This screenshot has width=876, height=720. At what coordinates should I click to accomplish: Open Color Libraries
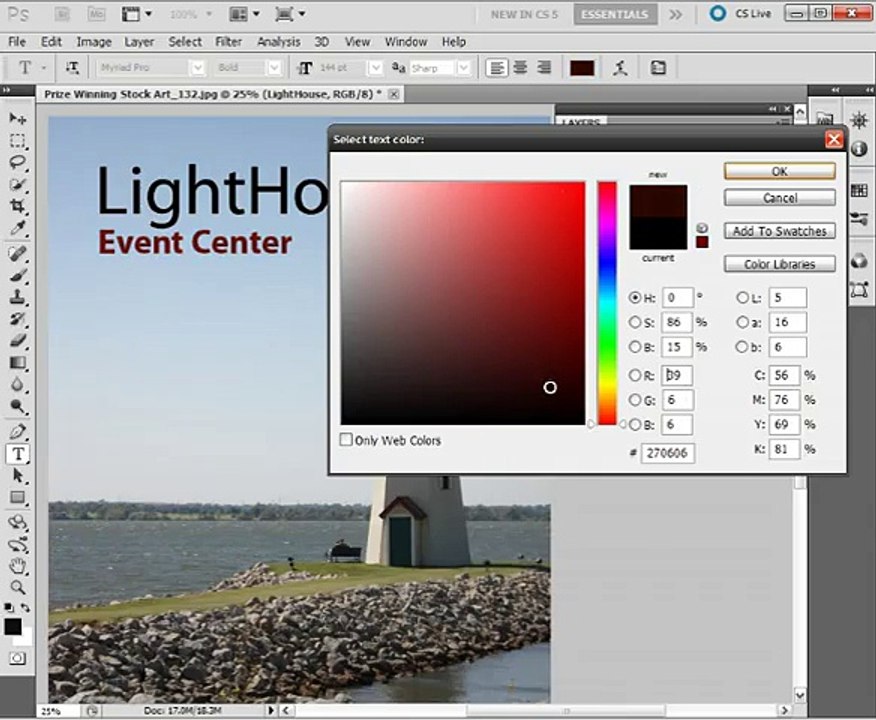point(780,264)
